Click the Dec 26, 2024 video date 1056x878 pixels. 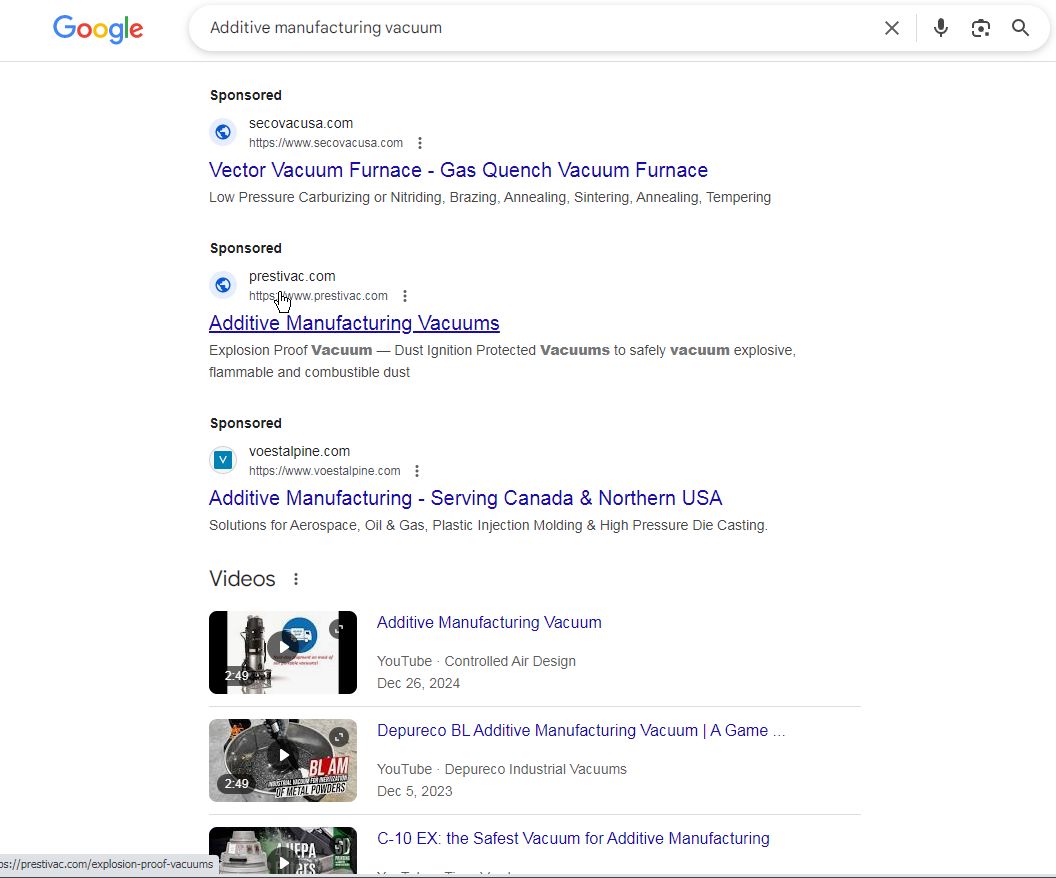pyautogui.click(x=418, y=683)
